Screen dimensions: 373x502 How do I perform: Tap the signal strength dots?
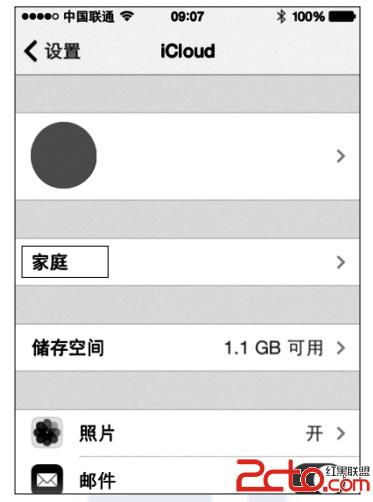(x=40, y=16)
